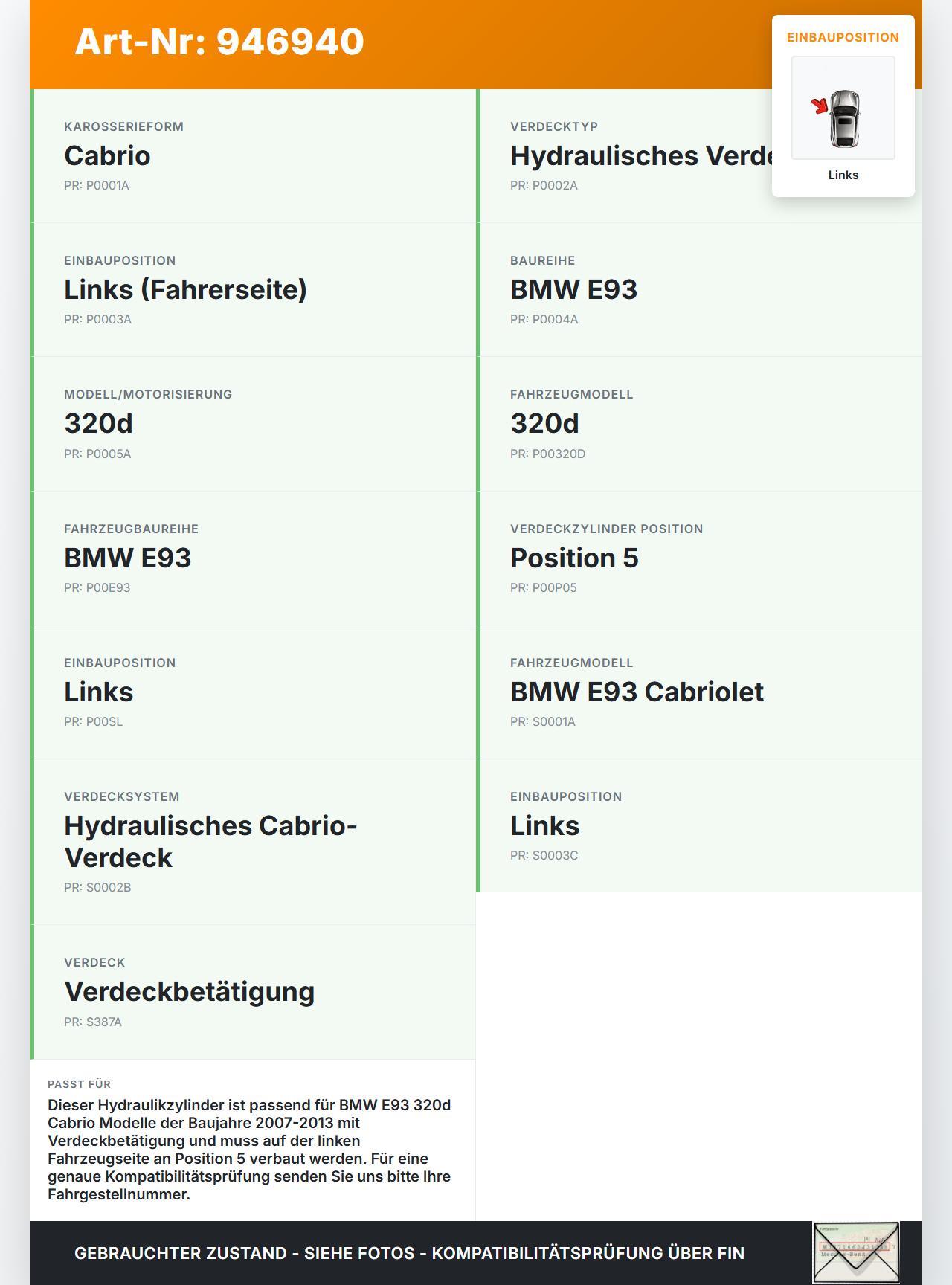Viewport: 952px width, 1285px height.
Task: Select the Verdeckzylinder Position 5 card
Action: tap(699, 558)
